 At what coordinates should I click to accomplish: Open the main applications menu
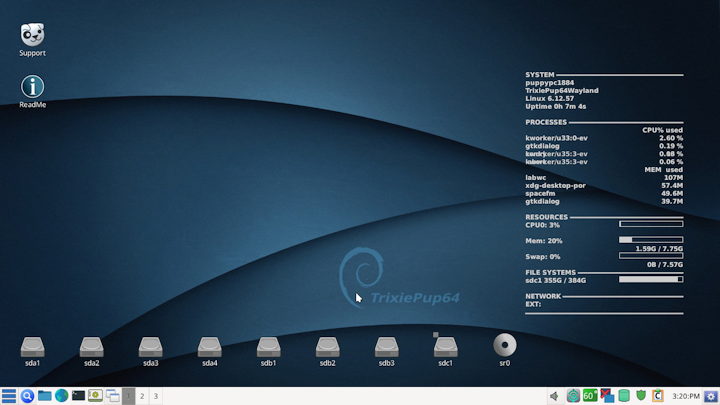[x=9, y=396]
